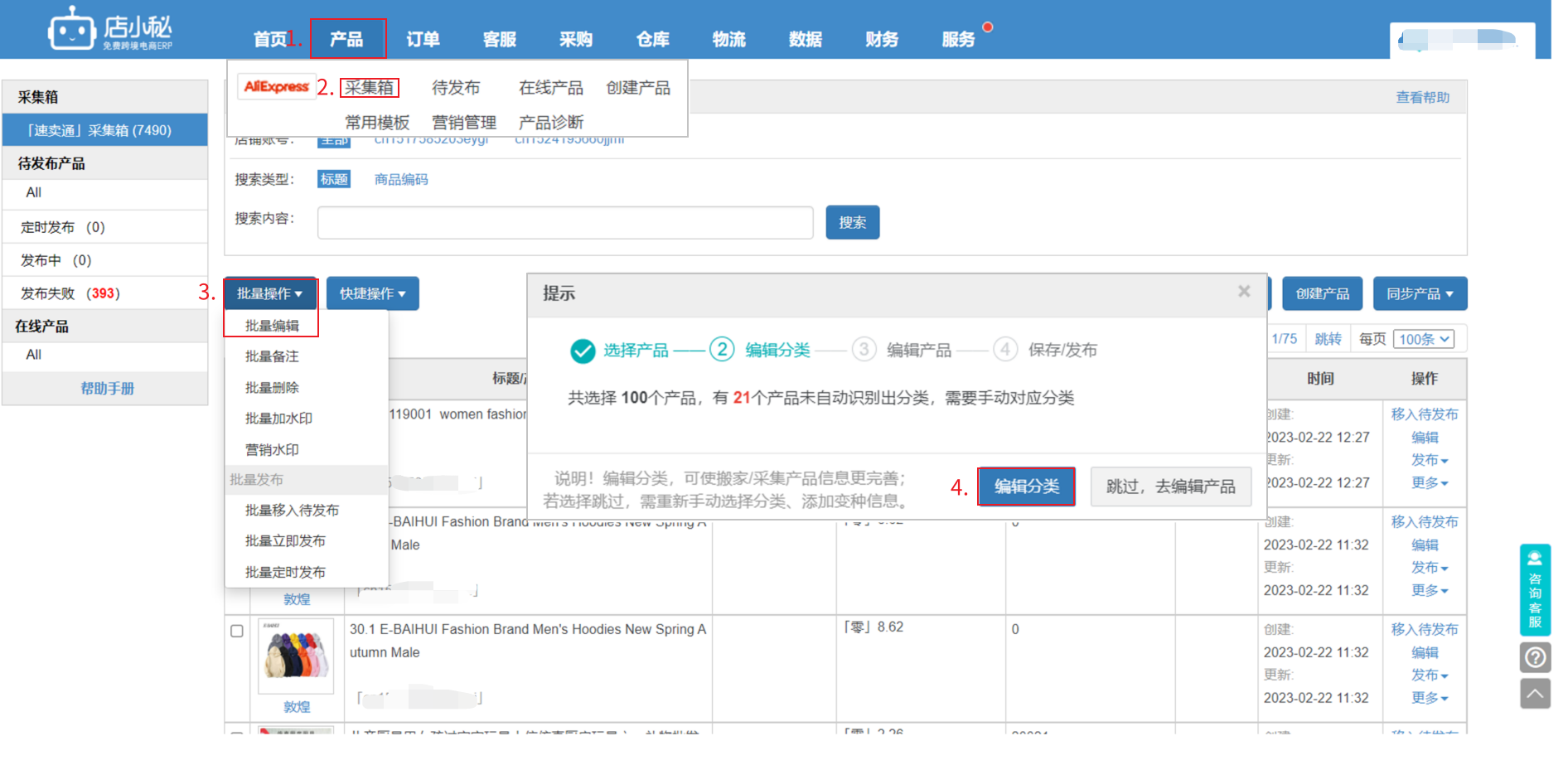Screen dimensions: 1568x765
Task: Open the 同步产品 dropdown
Action: click(x=1420, y=293)
